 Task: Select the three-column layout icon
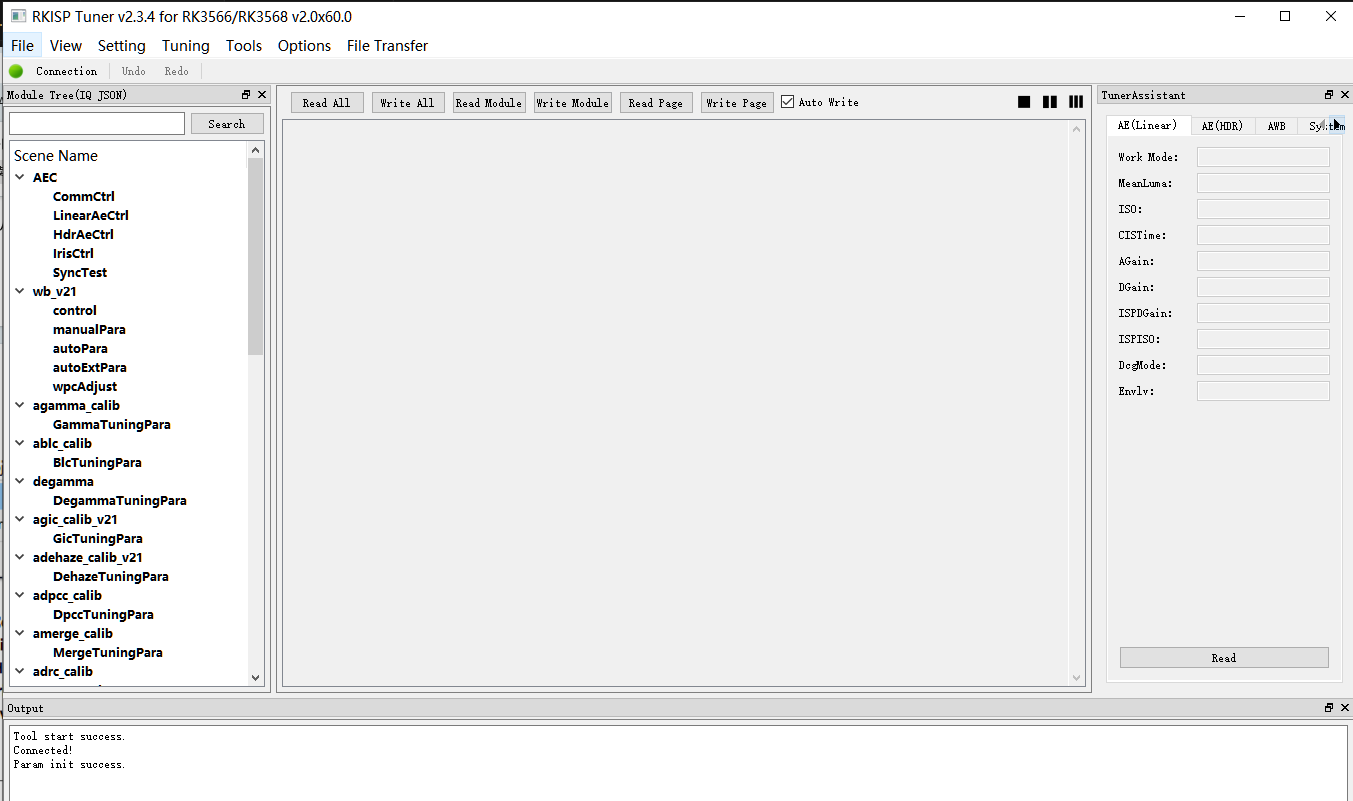point(1076,102)
